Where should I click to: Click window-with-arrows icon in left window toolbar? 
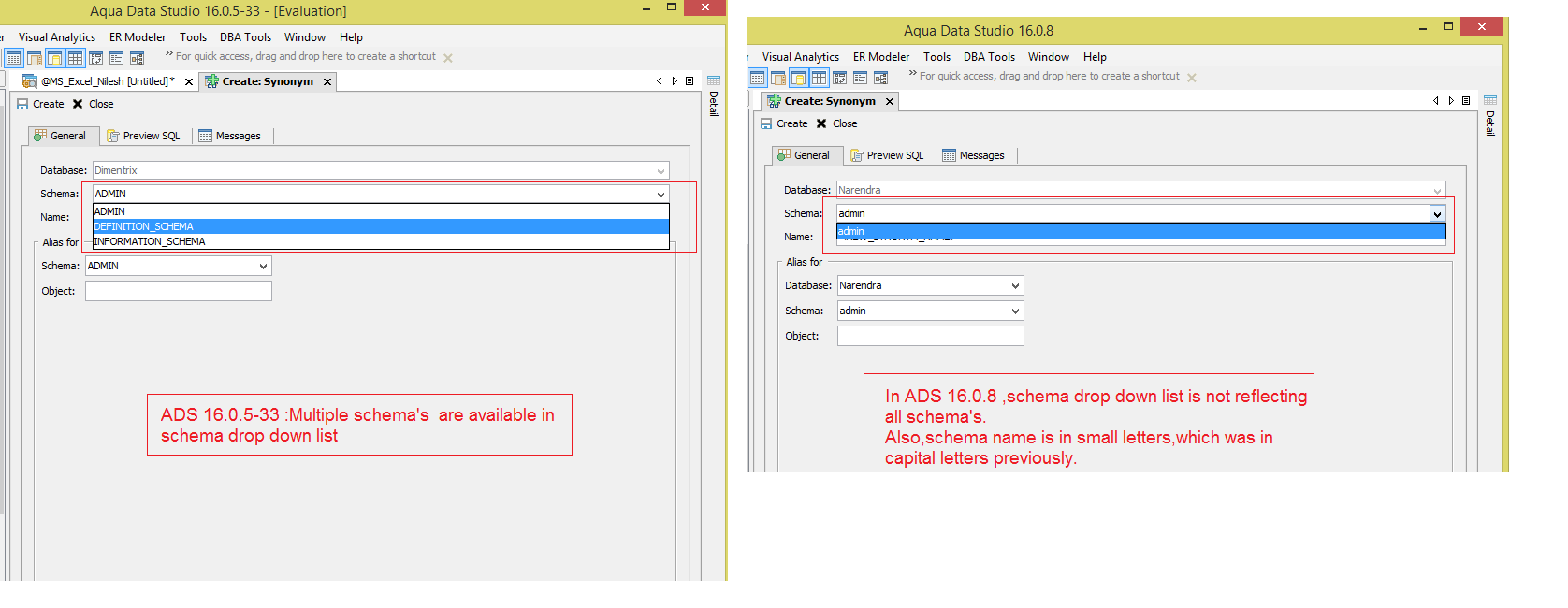(x=95, y=58)
